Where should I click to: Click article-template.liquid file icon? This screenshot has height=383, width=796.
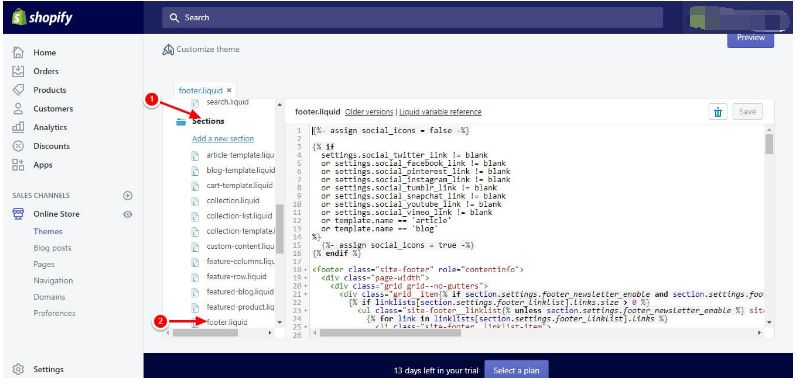pyautogui.click(x=196, y=155)
